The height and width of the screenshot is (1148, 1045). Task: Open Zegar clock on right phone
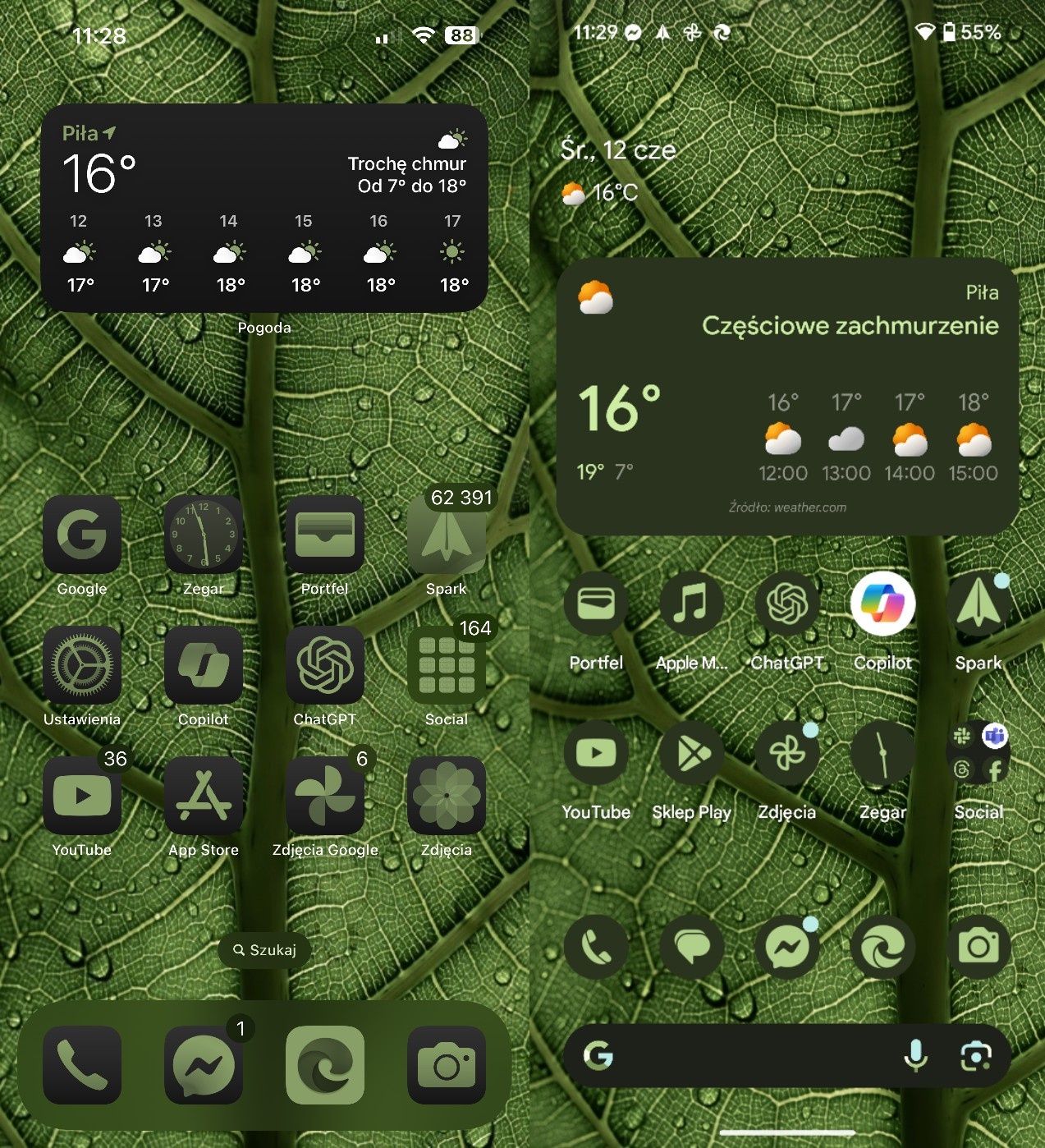click(x=882, y=753)
